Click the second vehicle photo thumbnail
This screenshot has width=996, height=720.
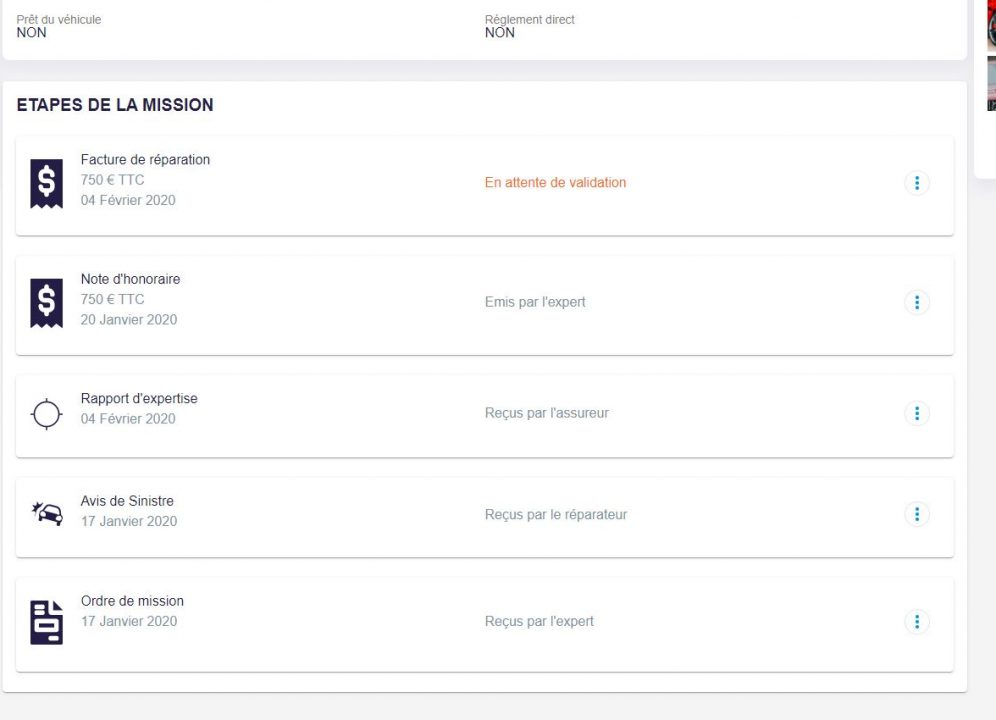tap(992, 83)
